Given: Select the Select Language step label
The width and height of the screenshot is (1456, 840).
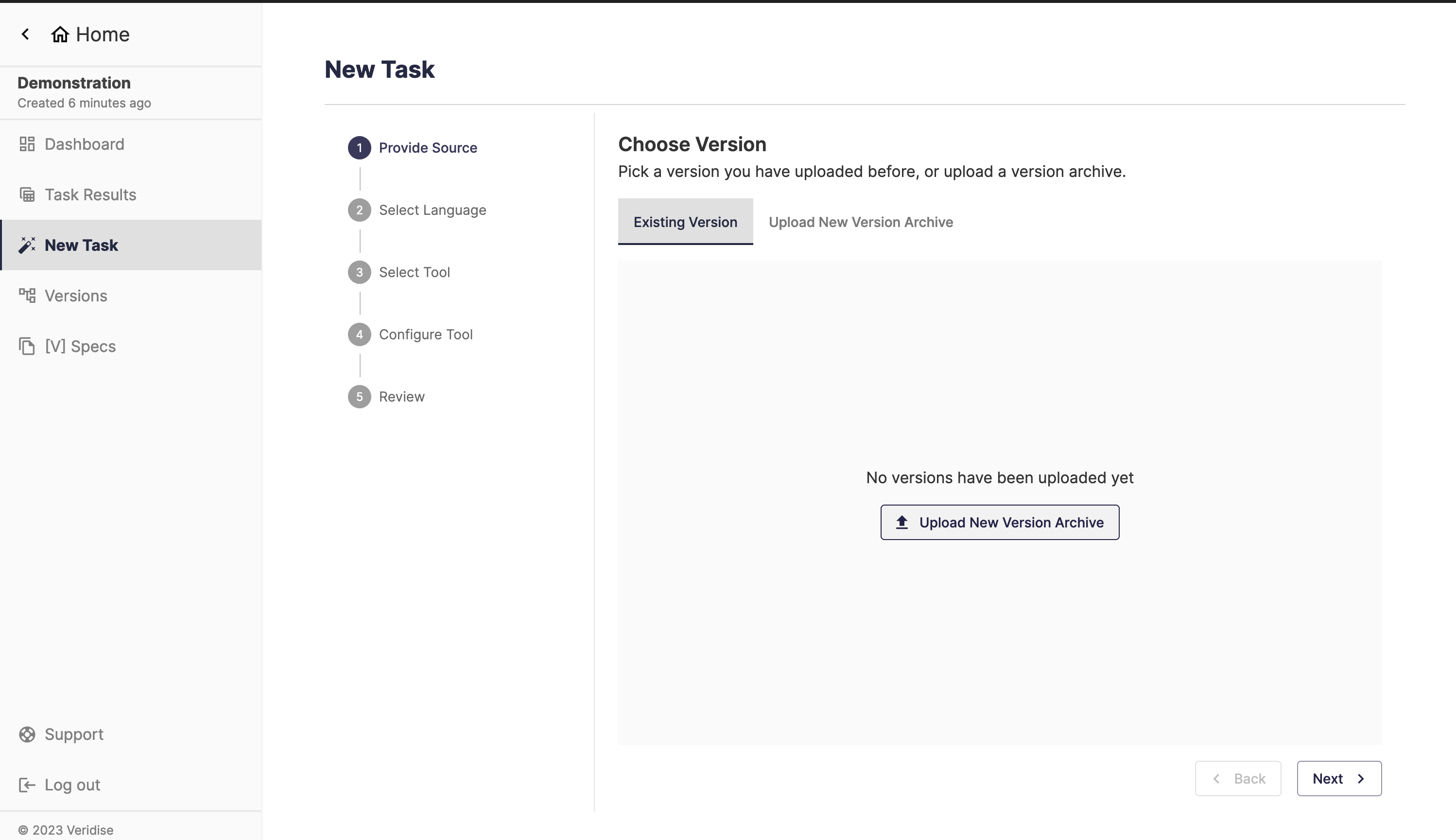Looking at the screenshot, I should point(433,210).
